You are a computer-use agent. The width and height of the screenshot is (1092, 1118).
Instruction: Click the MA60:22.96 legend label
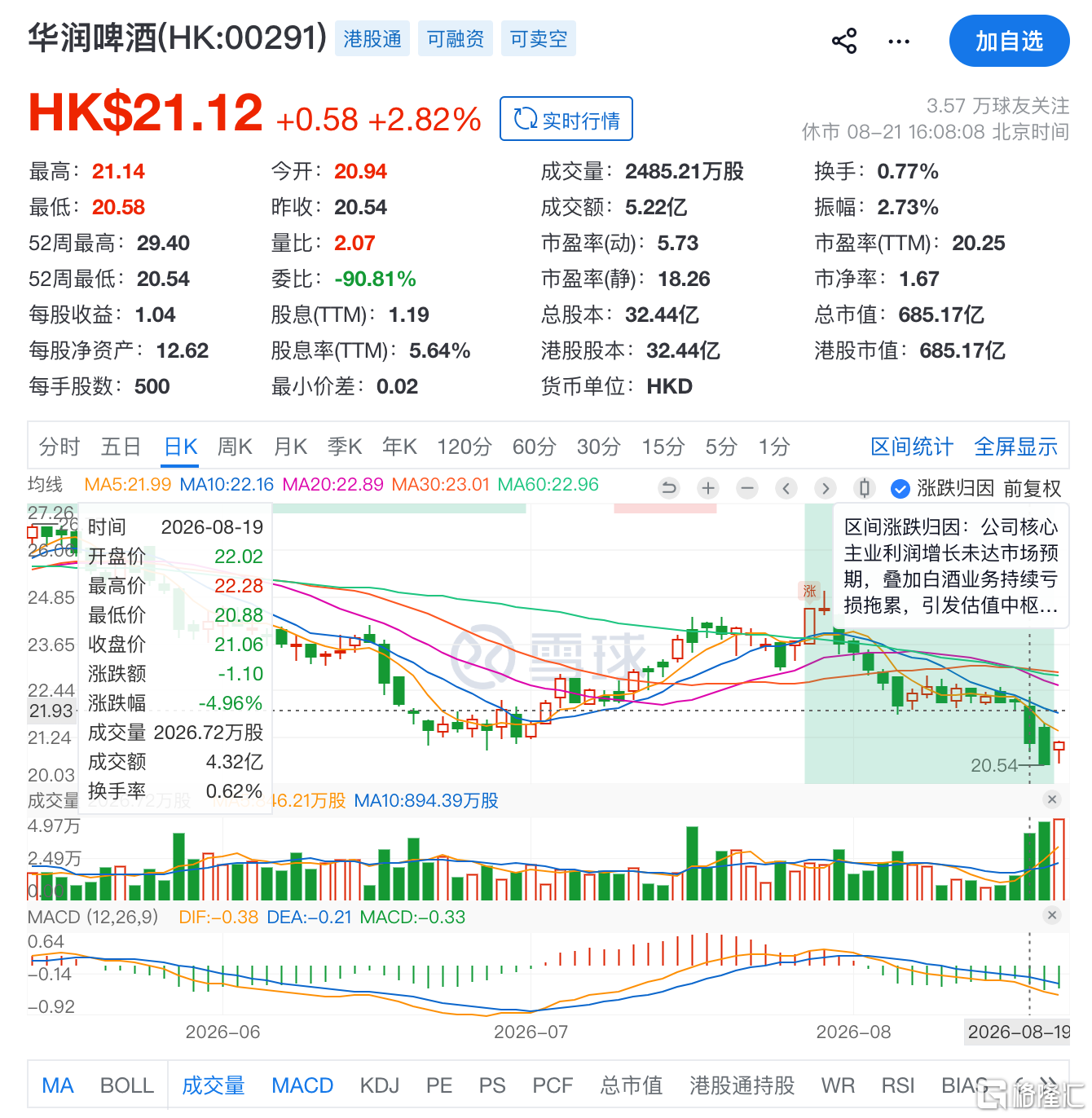[548, 484]
